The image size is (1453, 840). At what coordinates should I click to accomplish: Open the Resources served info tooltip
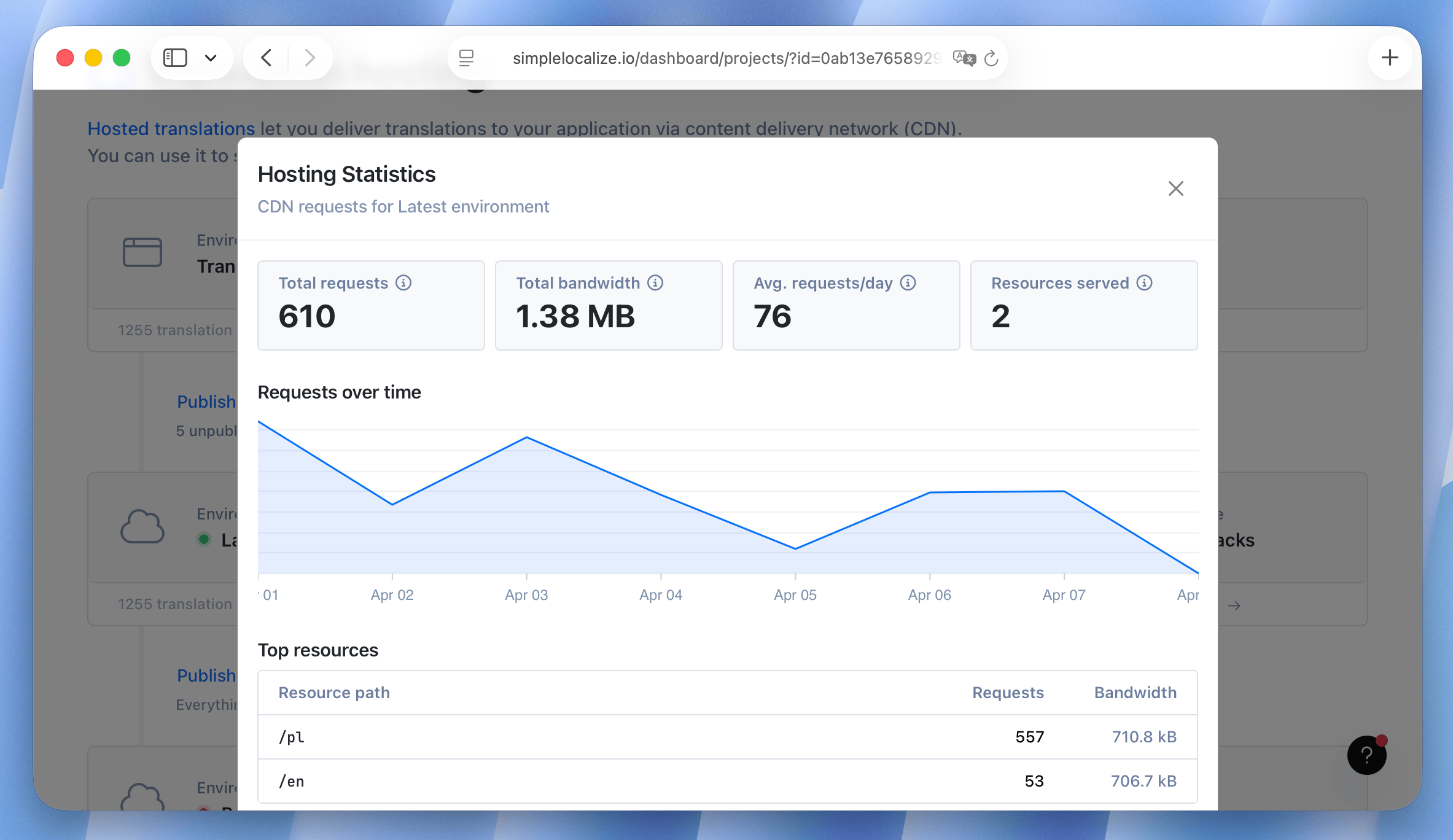(x=1144, y=283)
